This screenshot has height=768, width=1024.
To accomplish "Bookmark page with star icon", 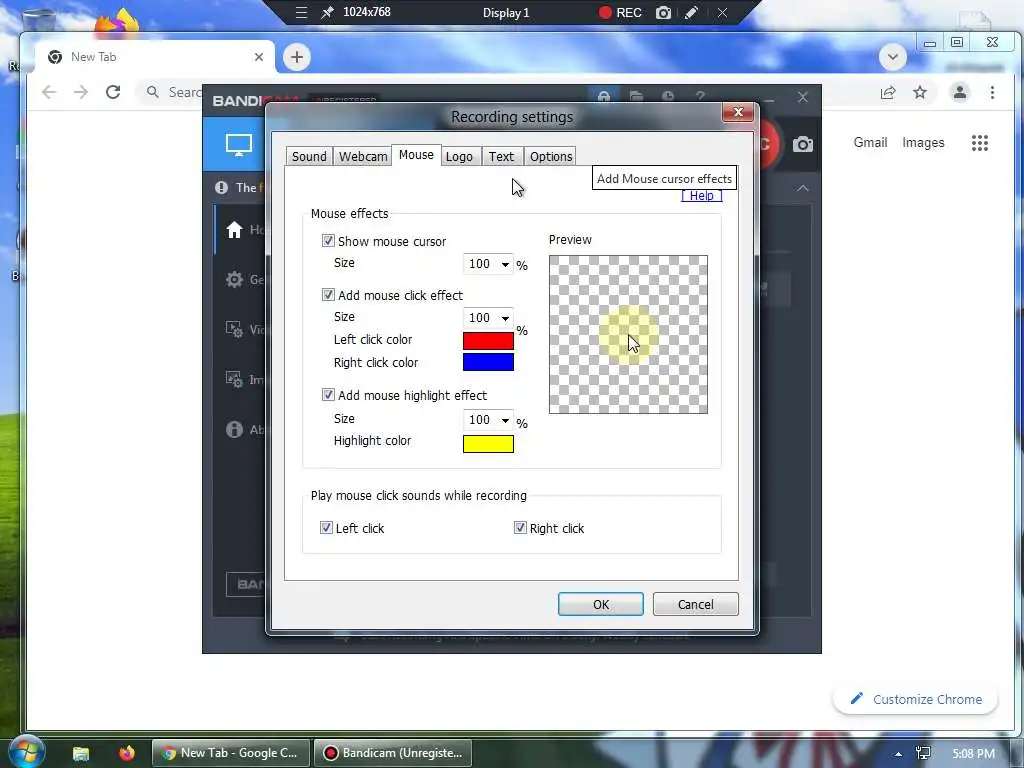I will [x=920, y=92].
